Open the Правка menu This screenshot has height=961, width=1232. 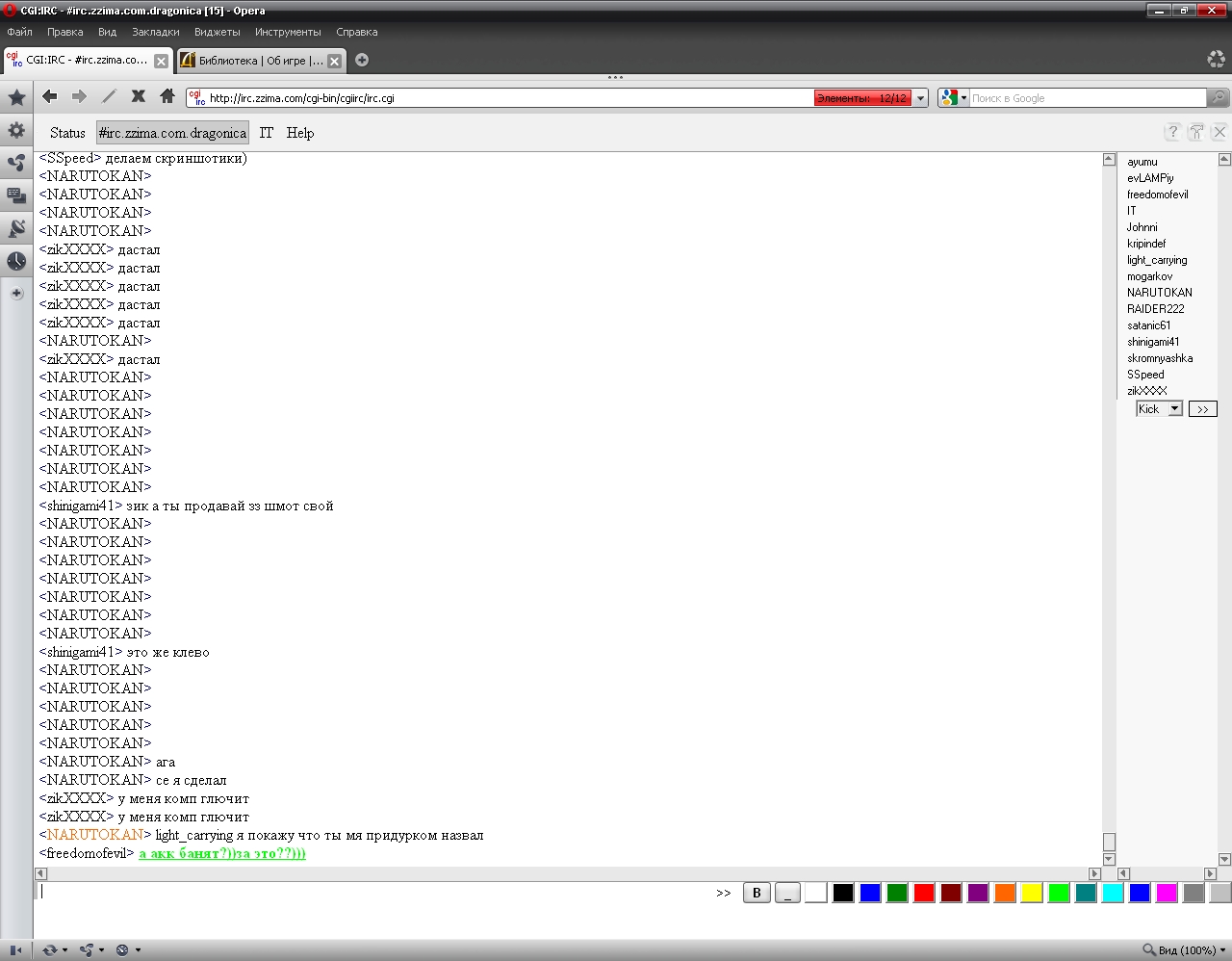click(x=64, y=32)
